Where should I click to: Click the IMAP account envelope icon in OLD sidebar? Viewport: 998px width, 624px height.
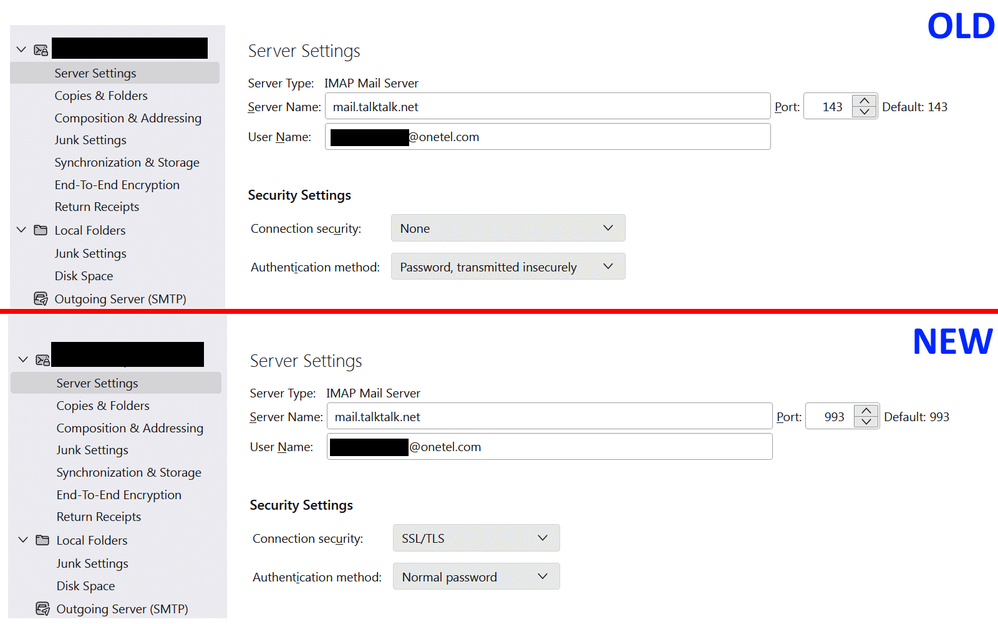point(40,48)
